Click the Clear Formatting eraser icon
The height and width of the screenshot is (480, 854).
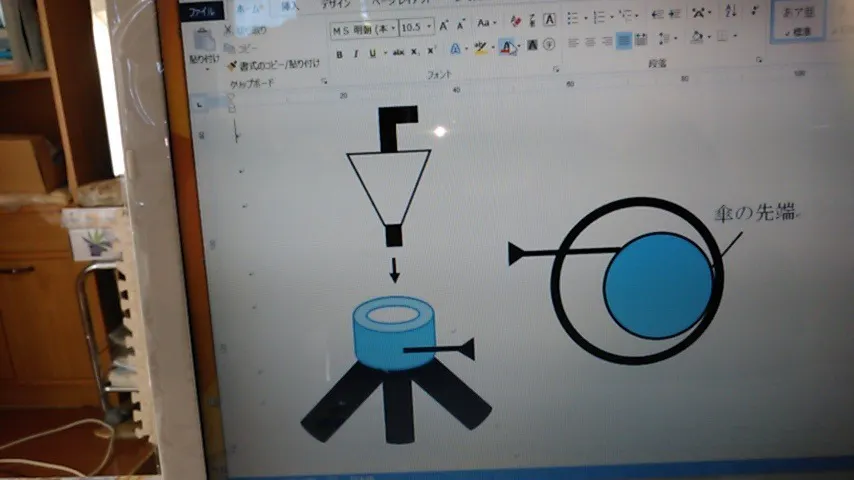pos(515,21)
